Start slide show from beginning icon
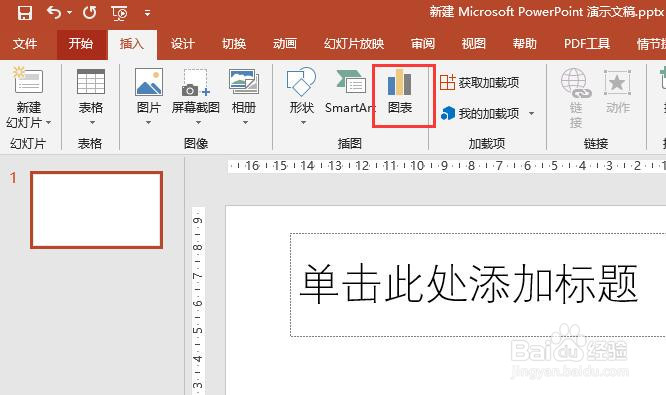The height and width of the screenshot is (395, 666). 119,13
